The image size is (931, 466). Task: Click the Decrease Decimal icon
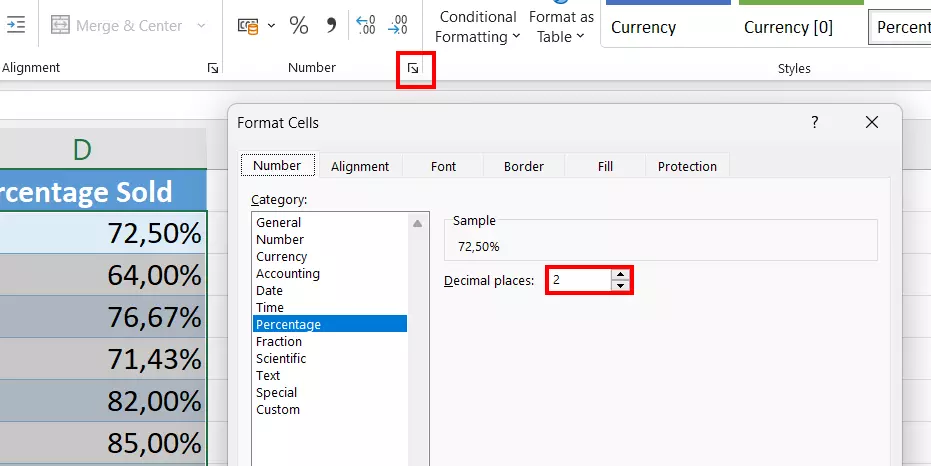(x=398, y=26)
